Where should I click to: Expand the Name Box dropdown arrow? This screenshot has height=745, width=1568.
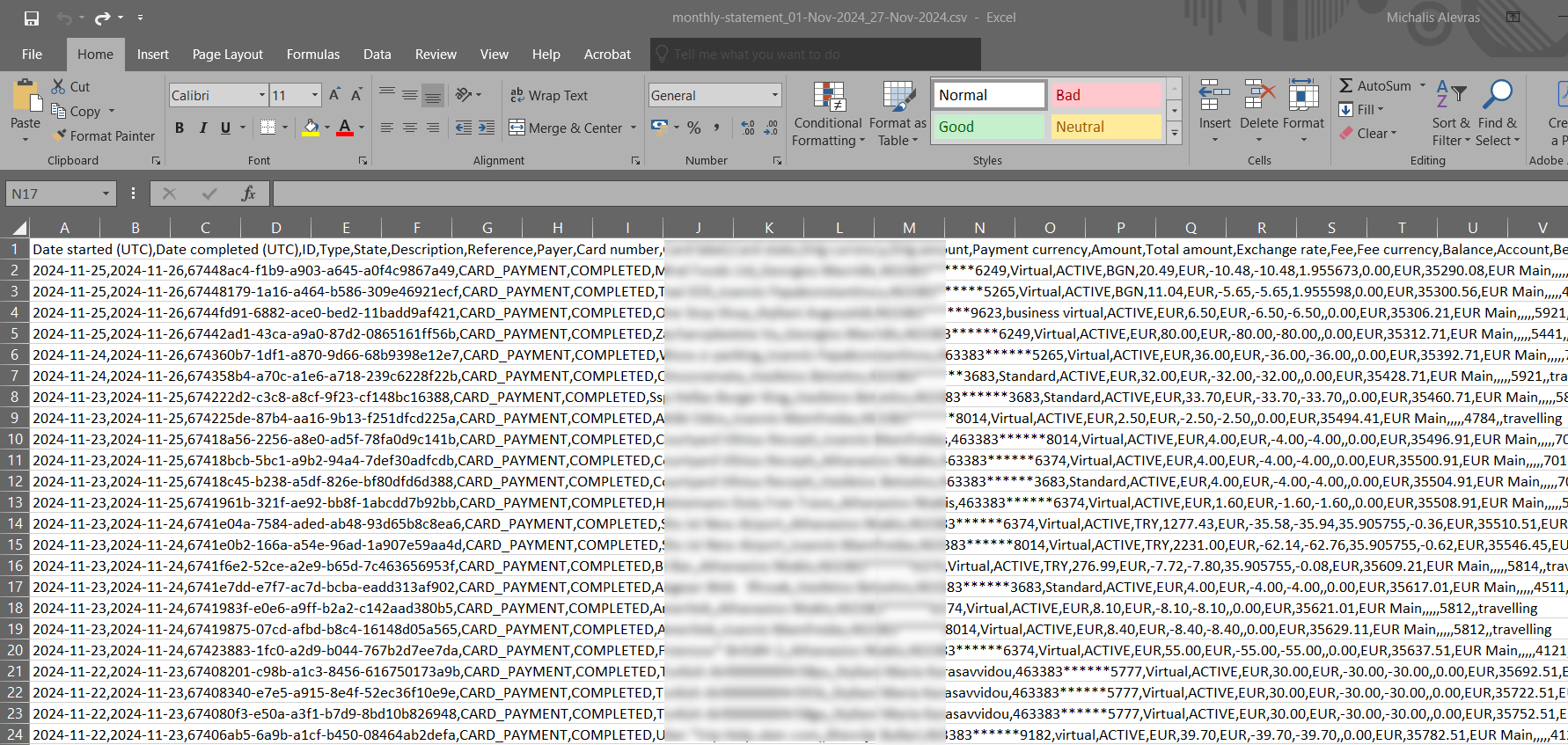pyautogui.click(x=106, y=194)
